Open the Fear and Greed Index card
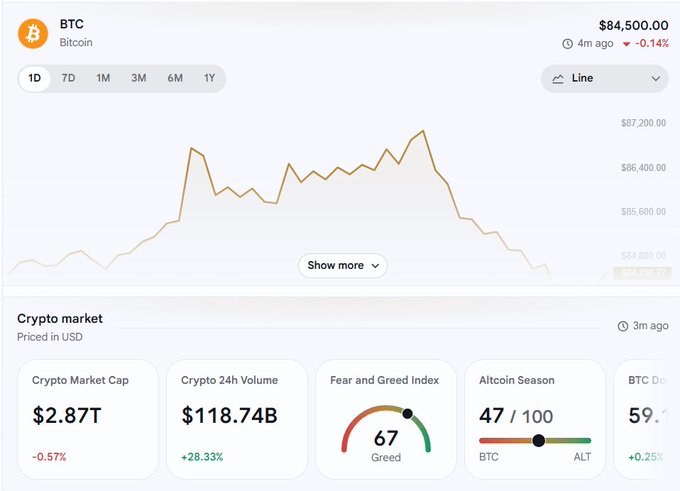Screen dimensions: 680x491 pos(386,419)
